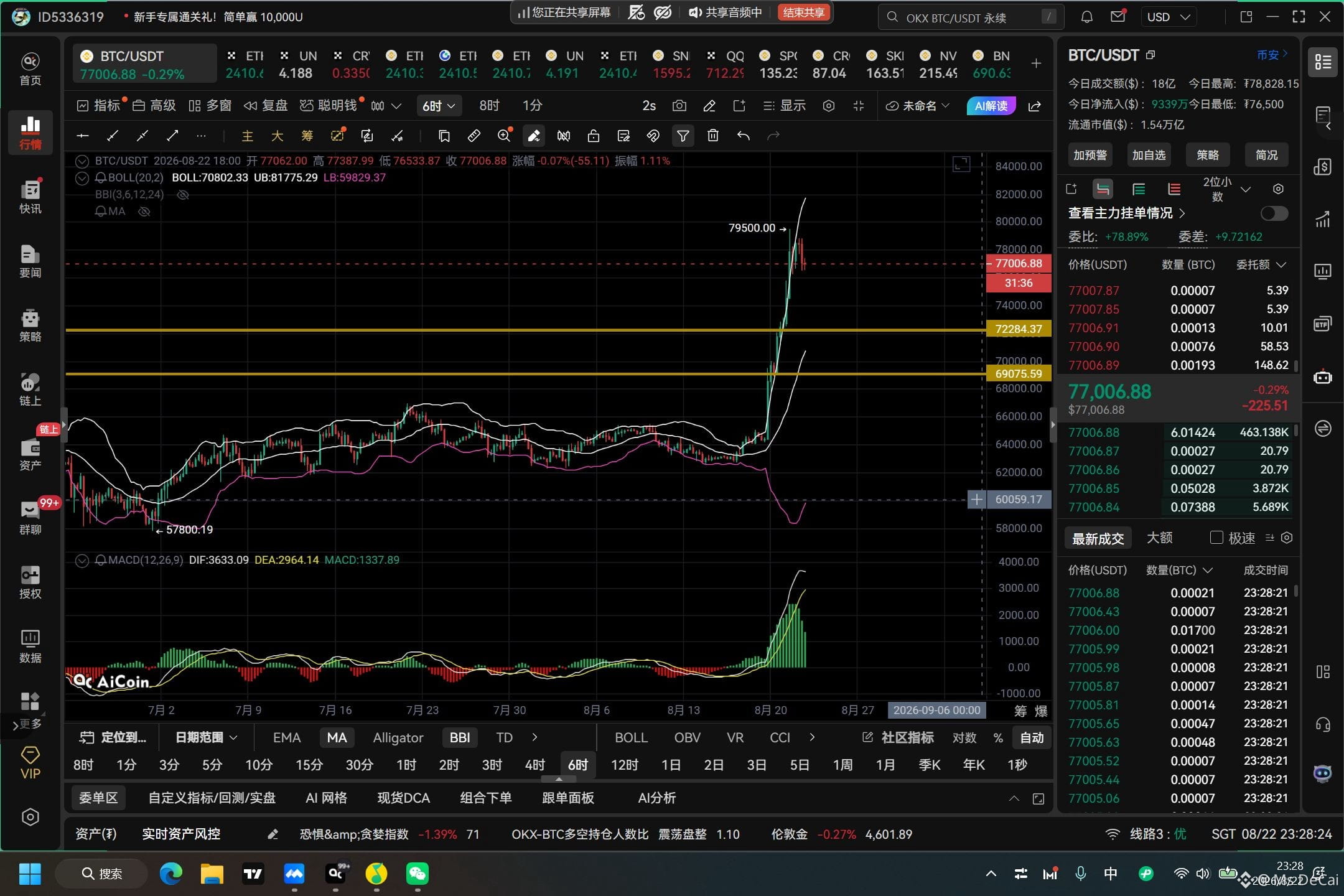Open the 2位小数 decimal precision dropdown
The width and height of the screenshot is (1344, 896).
[x=1226, y=189]
